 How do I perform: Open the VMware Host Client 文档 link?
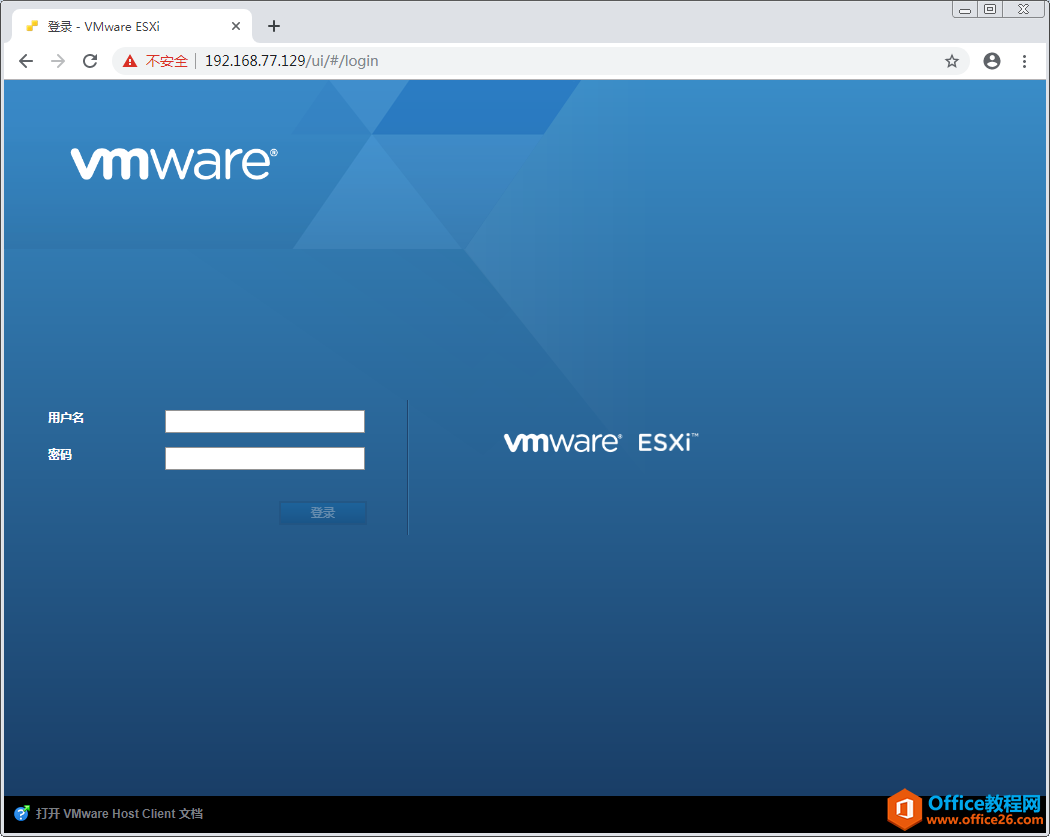click(119, 814)
